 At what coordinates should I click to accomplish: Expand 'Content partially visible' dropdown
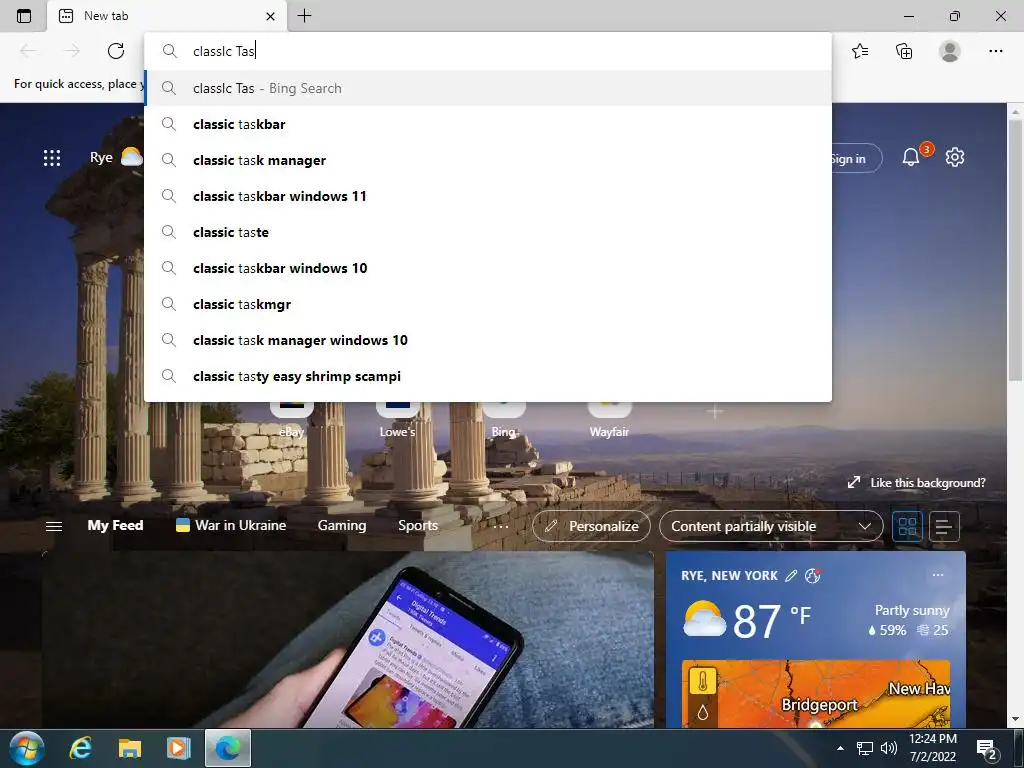point(771,526)
